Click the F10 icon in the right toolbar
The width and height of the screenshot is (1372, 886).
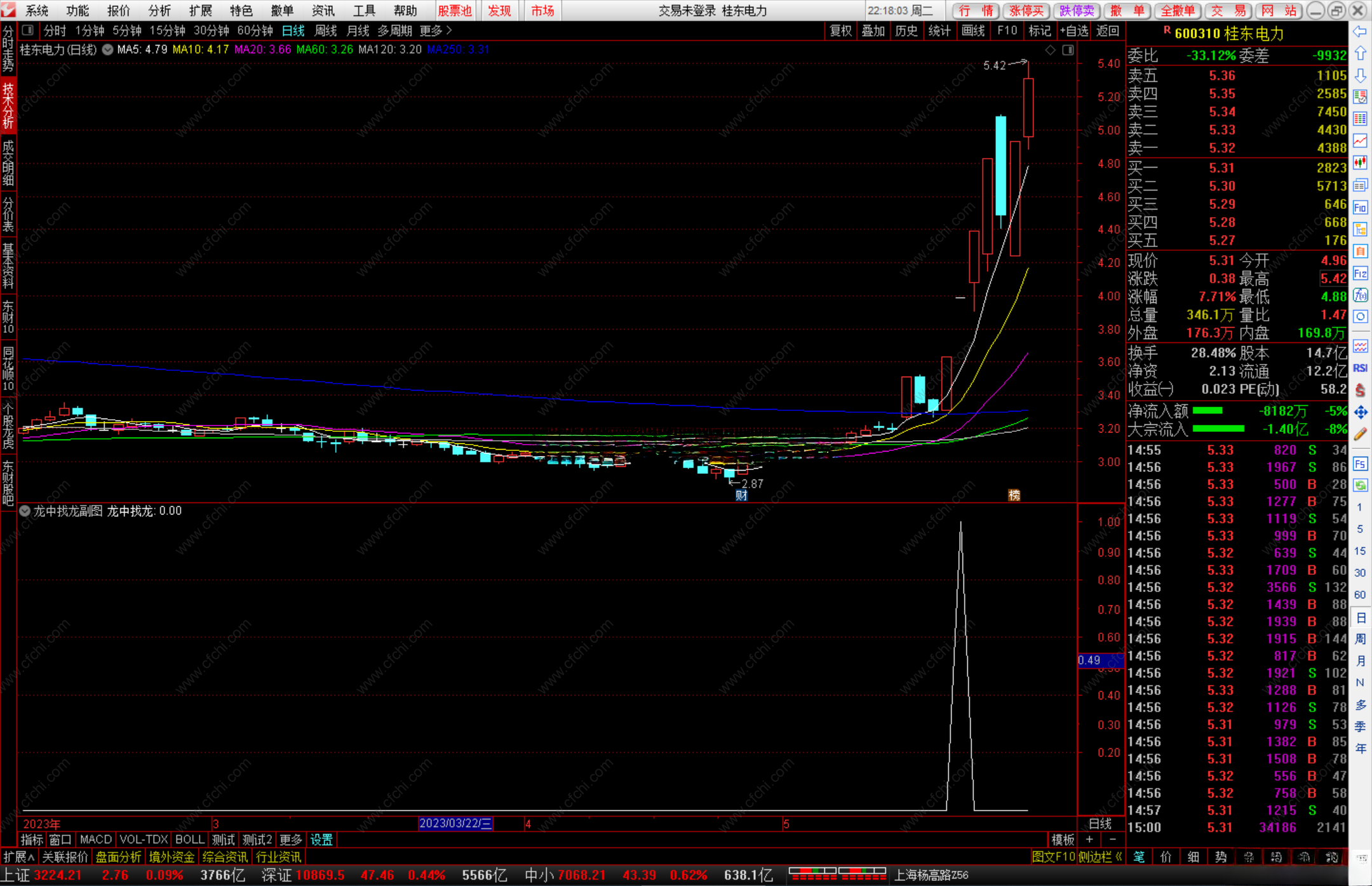coord(1360,208)
